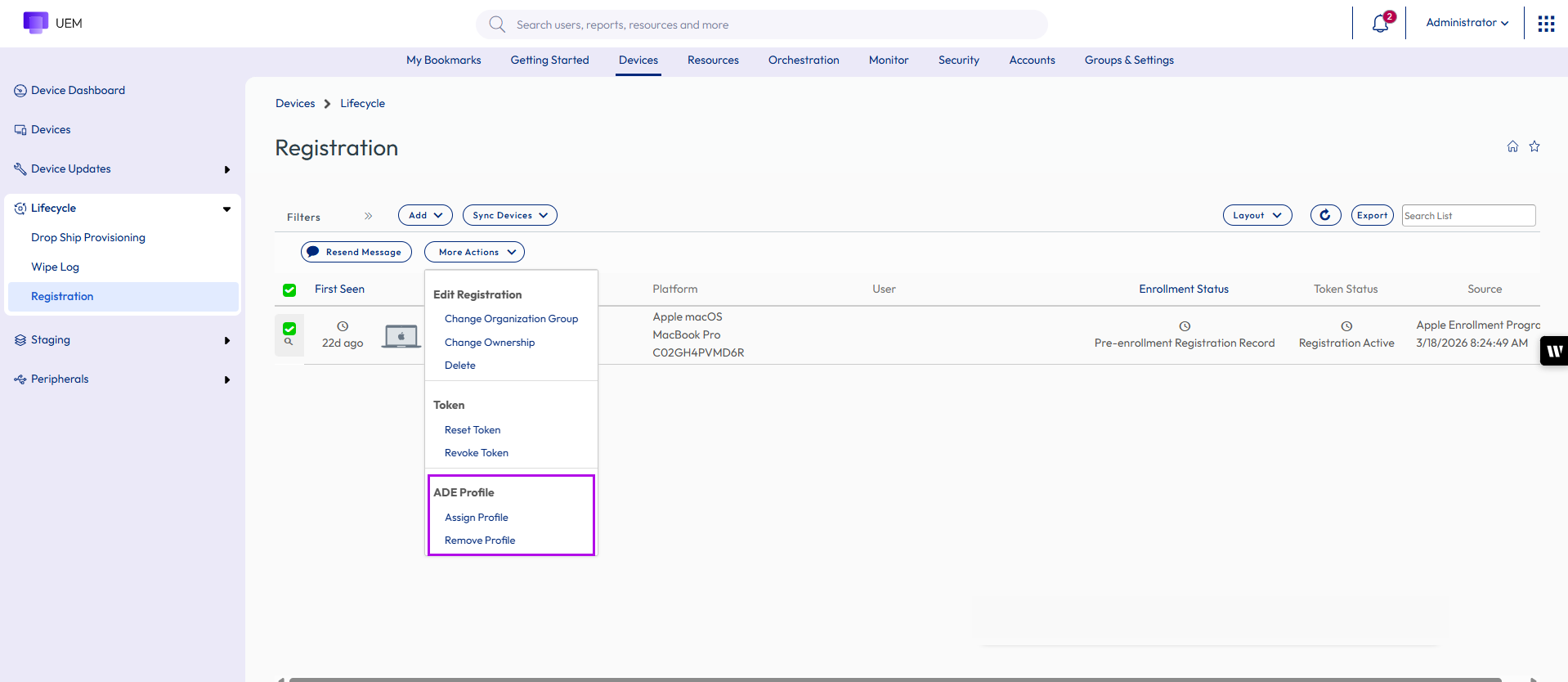Viewport: 1568px width, 682px height.
Task: Select Registration in the sidebar
Action: (x=123, y=297)
